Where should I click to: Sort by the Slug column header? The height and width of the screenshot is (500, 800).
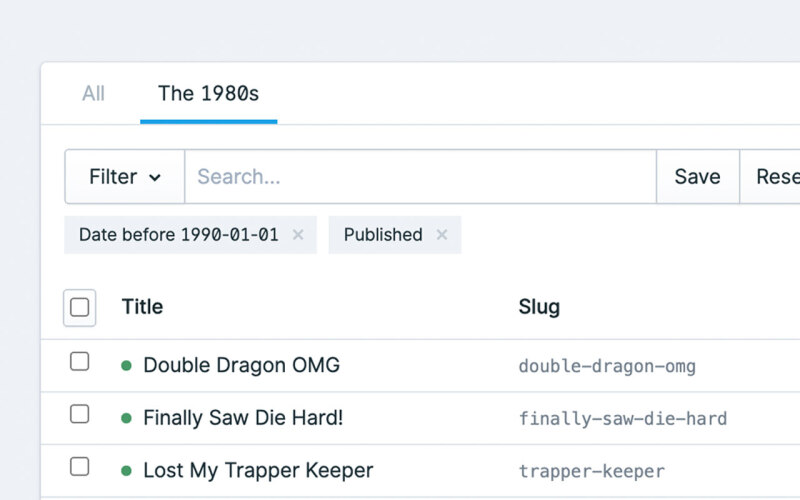(539, 307)
